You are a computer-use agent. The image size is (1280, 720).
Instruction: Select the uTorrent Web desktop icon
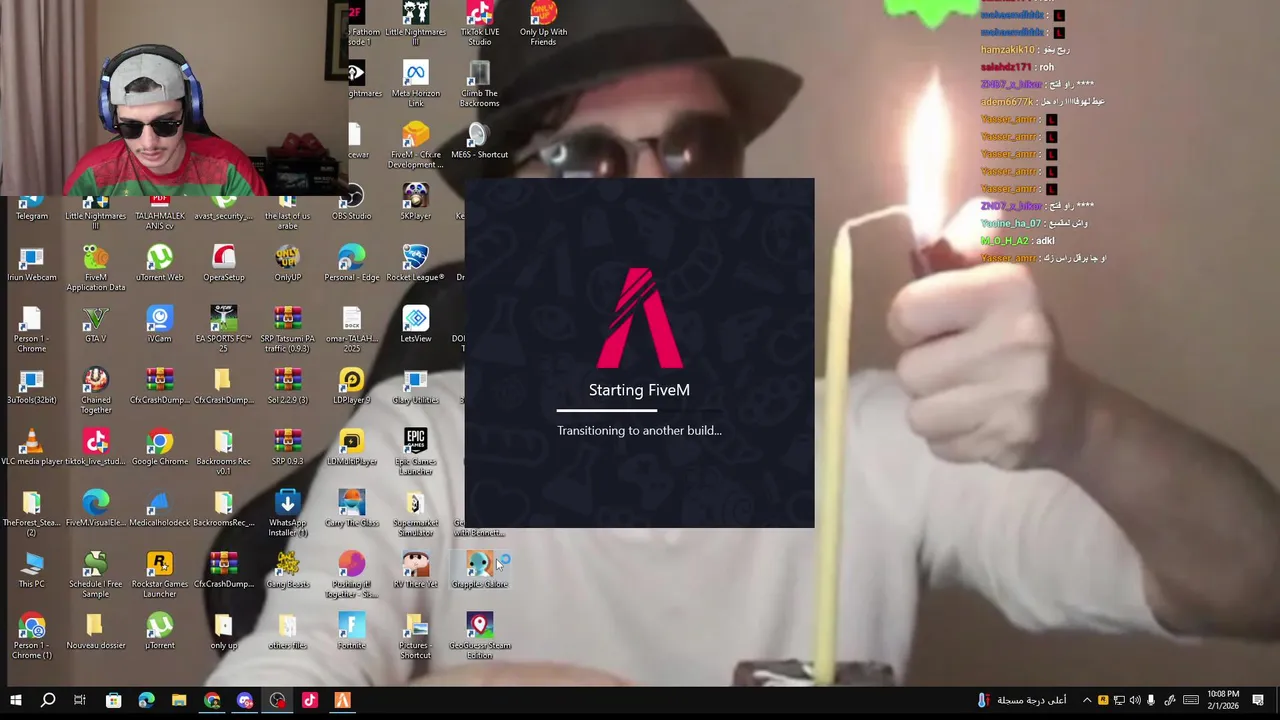pyautogui.click(x=160, y=264)
